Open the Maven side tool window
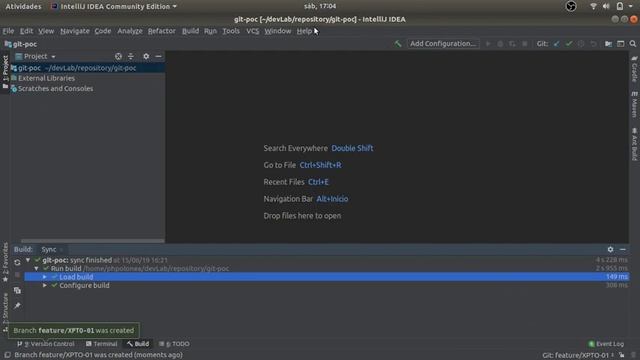640x360 pixels. 634,104
